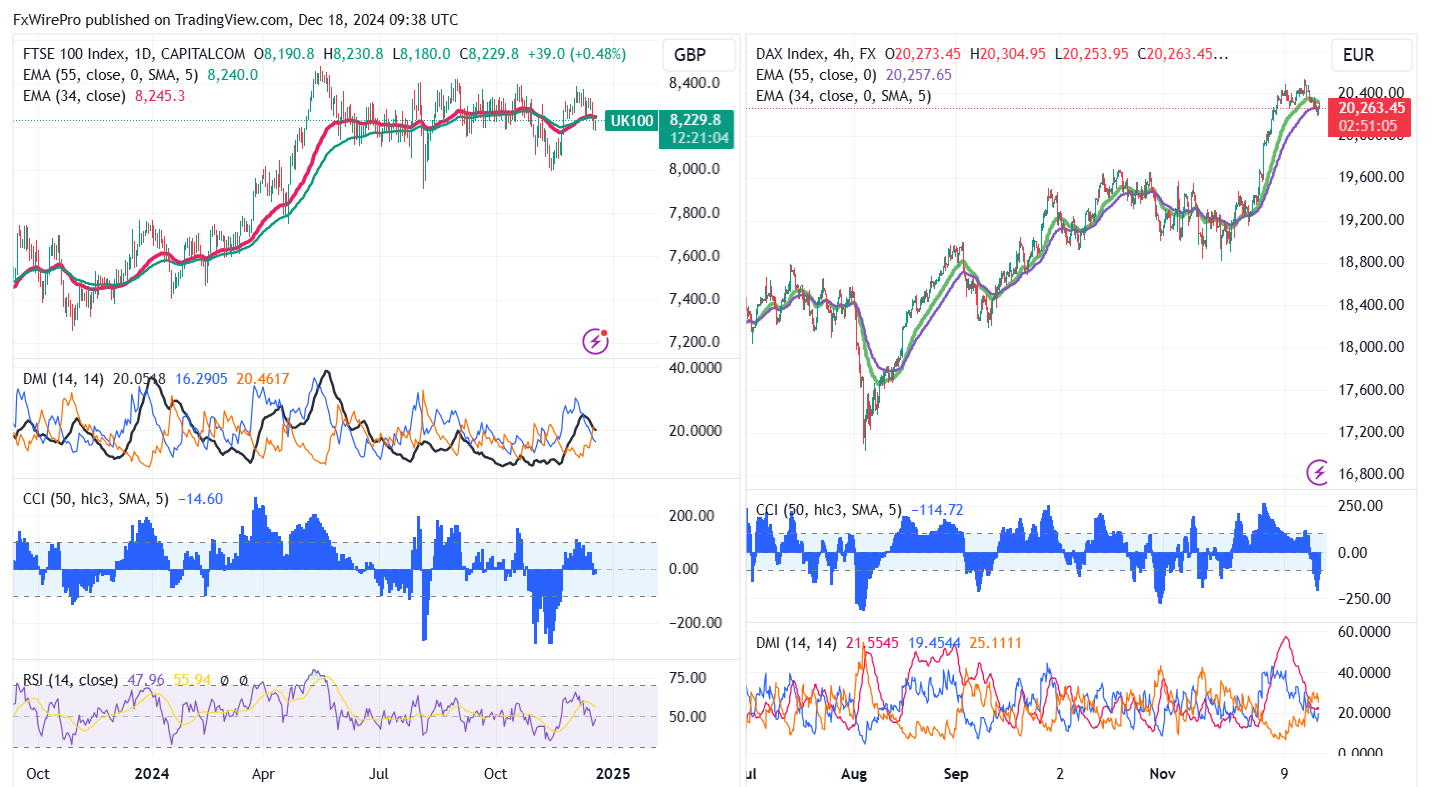Click the 19,600.00 price axis label
Viewport: 1432px width, 787px height.
[1372, 177]
